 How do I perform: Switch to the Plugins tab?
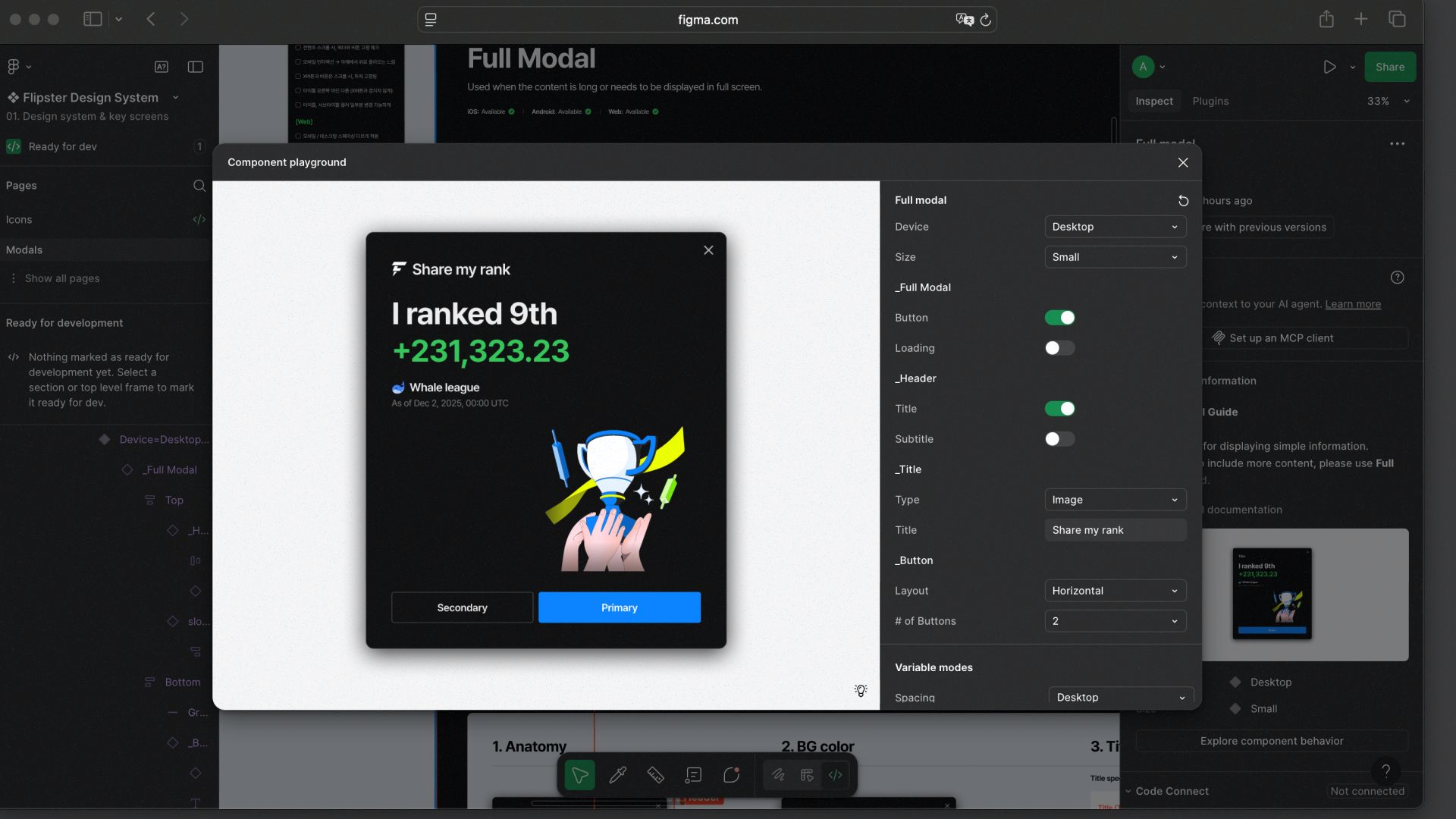[1210, 101]
